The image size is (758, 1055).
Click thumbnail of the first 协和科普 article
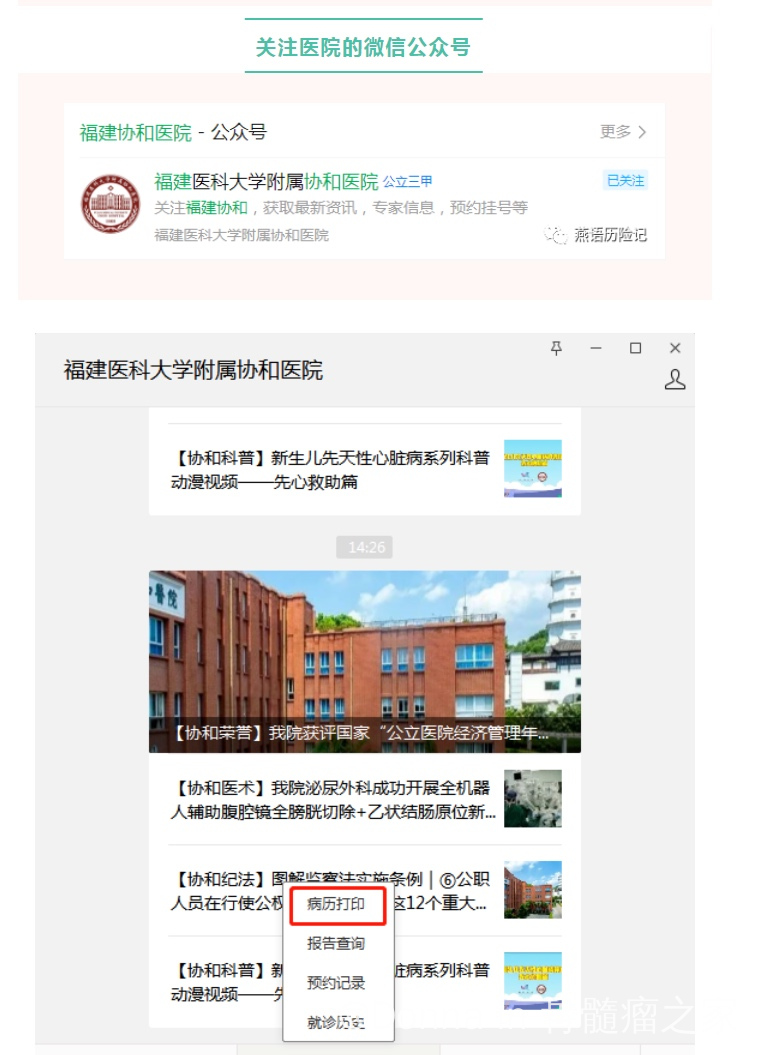533,468
